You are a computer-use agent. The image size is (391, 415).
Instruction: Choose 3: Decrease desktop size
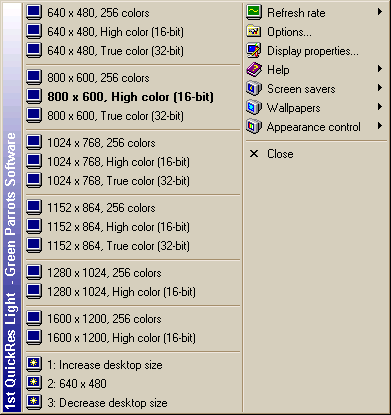(133, 402)
